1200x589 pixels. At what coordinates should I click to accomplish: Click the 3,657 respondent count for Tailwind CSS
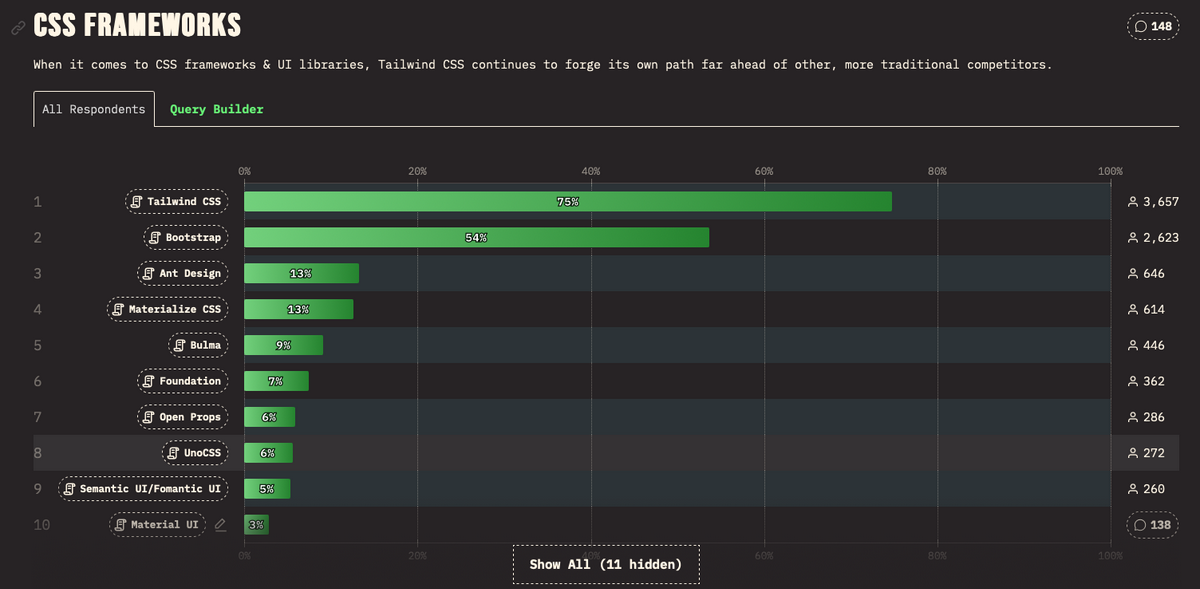(1153, 202)
